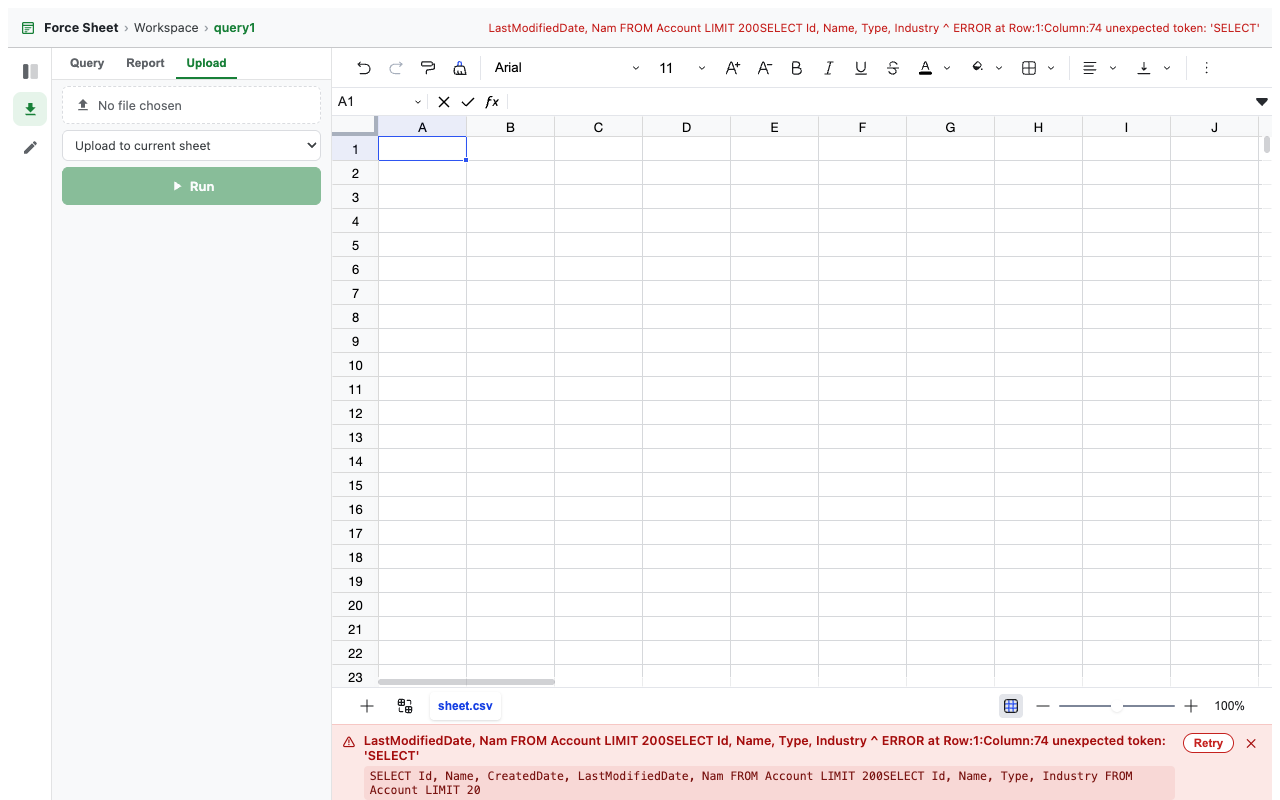Click the error warning triangle icon
The width and height of the screenshot is (1280, 800).
349,742
